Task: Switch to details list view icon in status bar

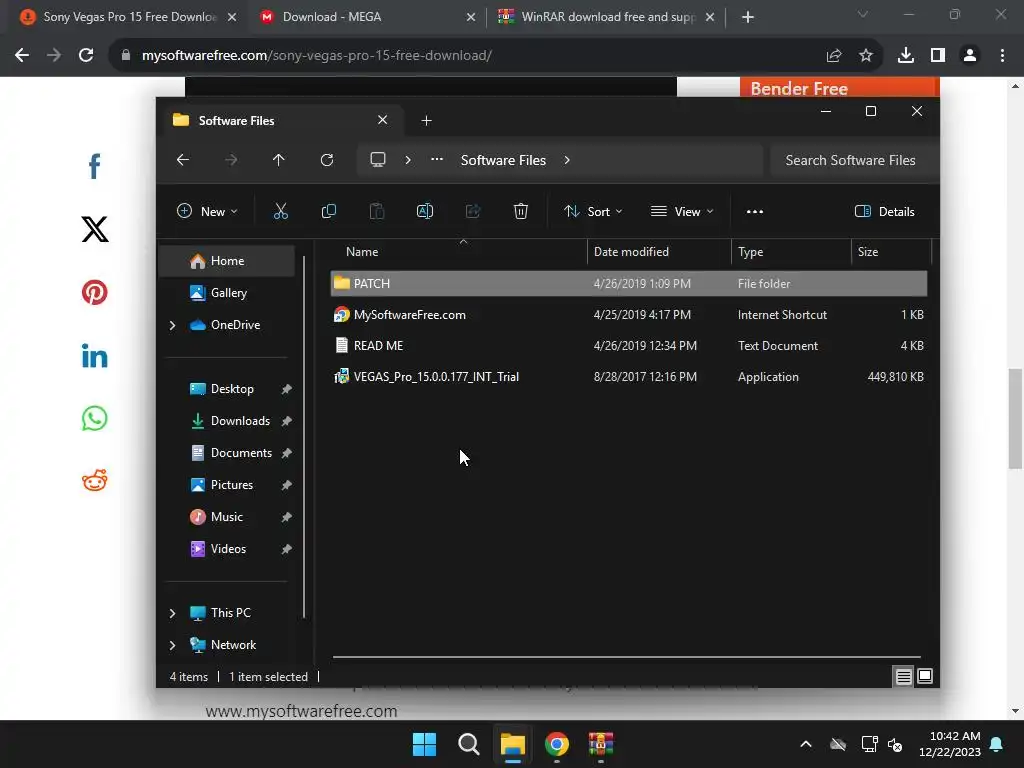Action: click(903, 677)
